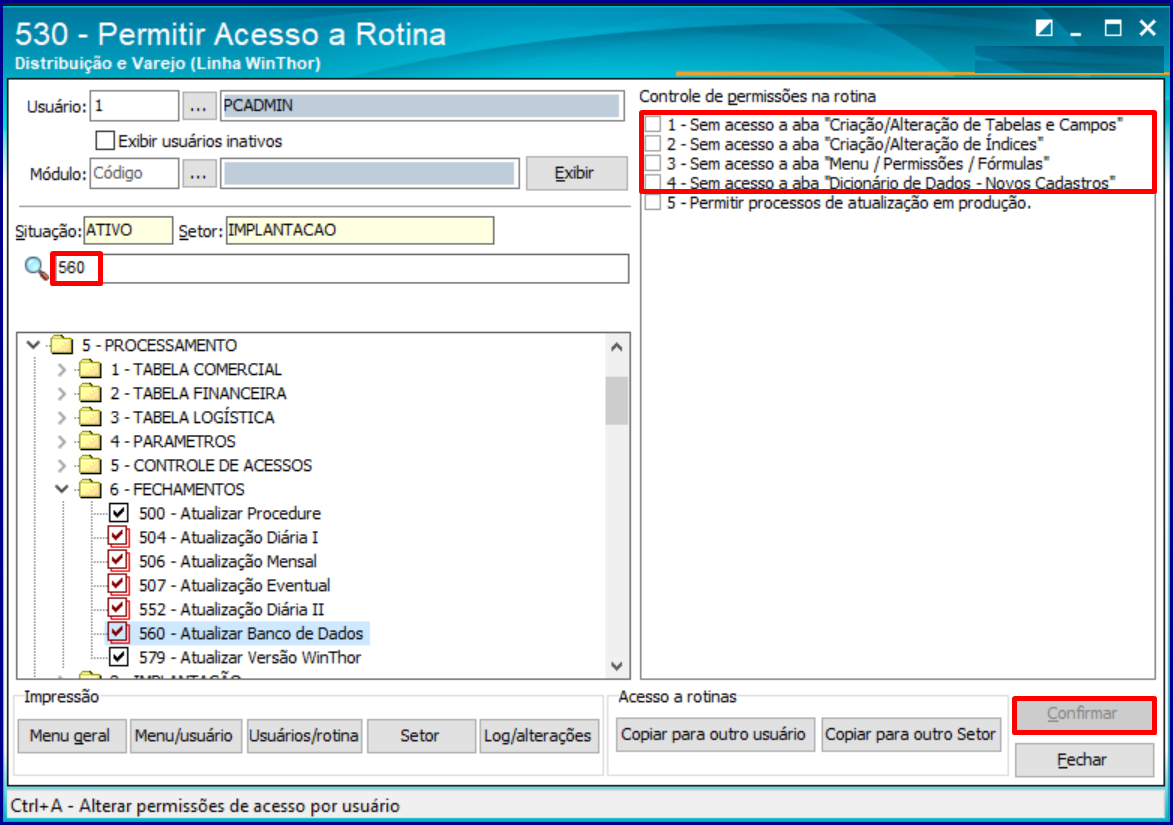
Task: Toggle checkbox for 560 - Atualizar Banco de Dados
Action: 118,633
